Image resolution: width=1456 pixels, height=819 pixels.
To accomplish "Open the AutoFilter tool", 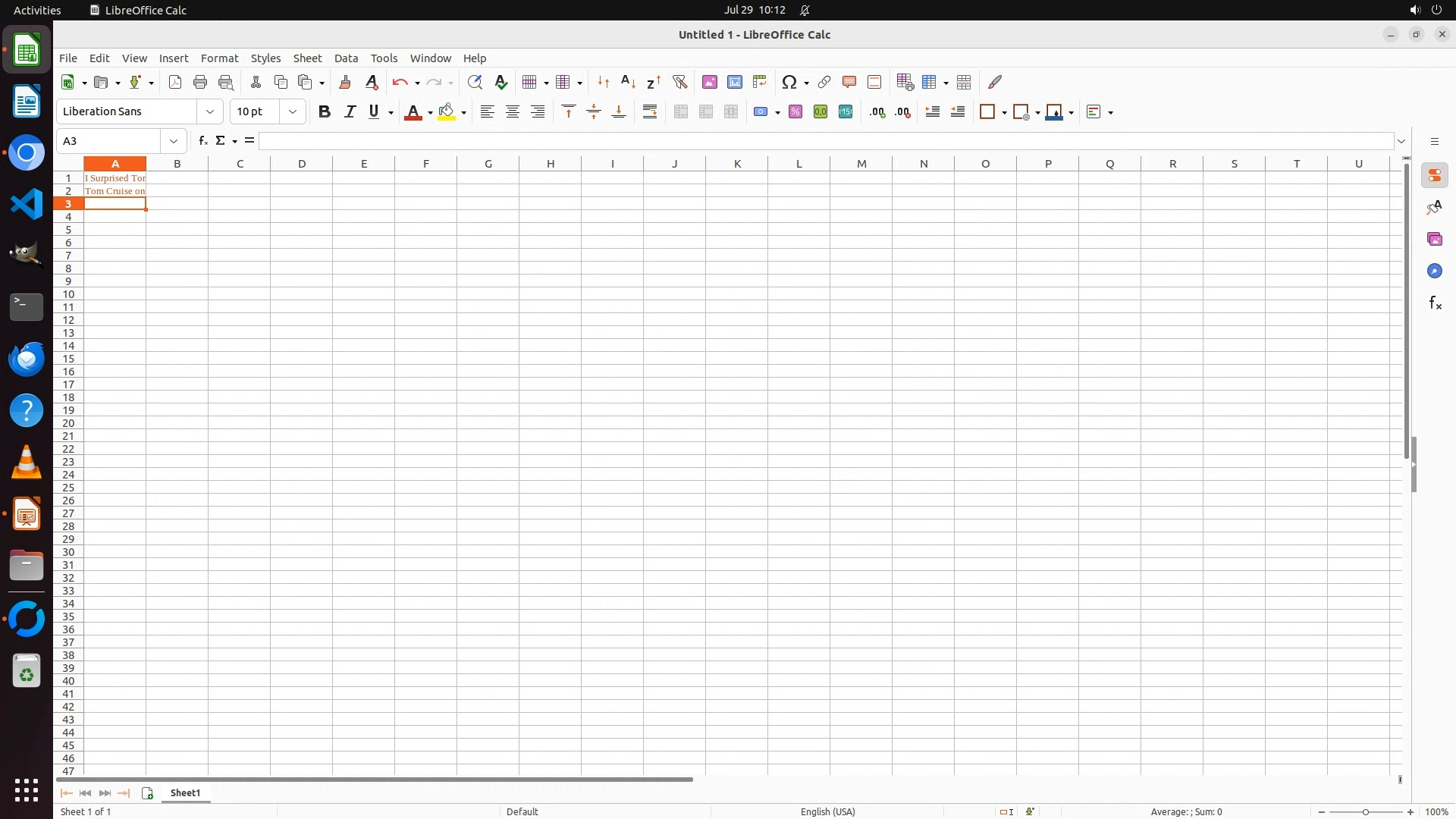I will (679, 82).
